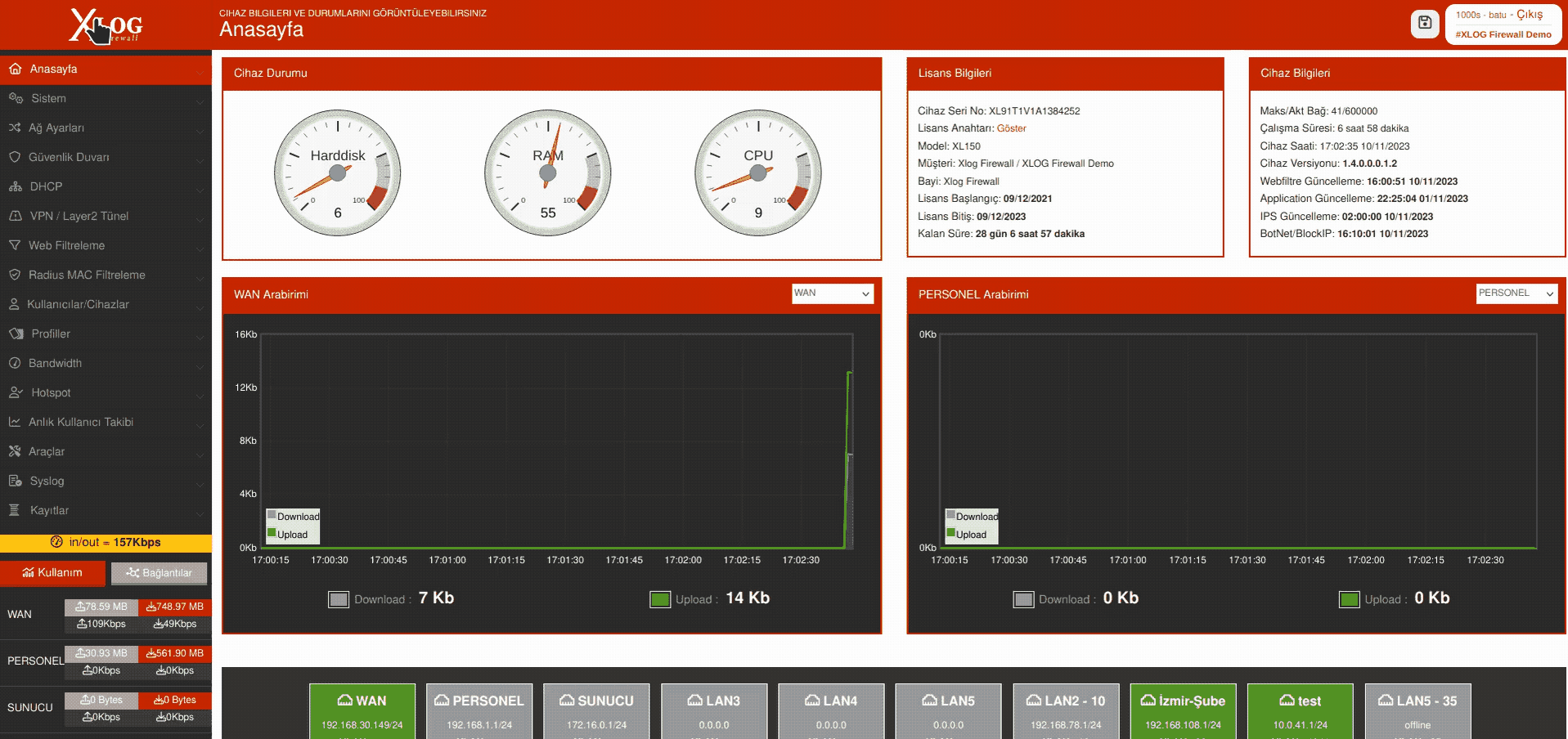The height and width of the screenshot is (739, 1568).
Task: Click the Web Filtreleme funnel icon
Action: 15,245
